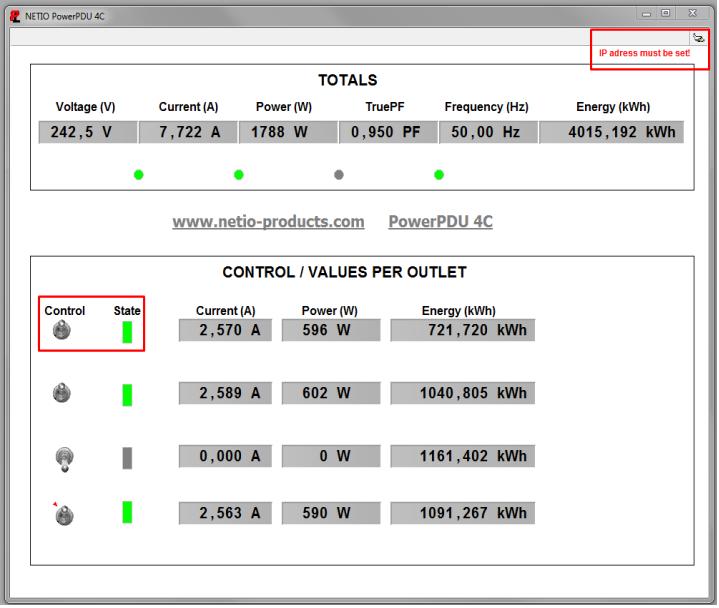
Task: Click the State column label
Action: (127, 311)
